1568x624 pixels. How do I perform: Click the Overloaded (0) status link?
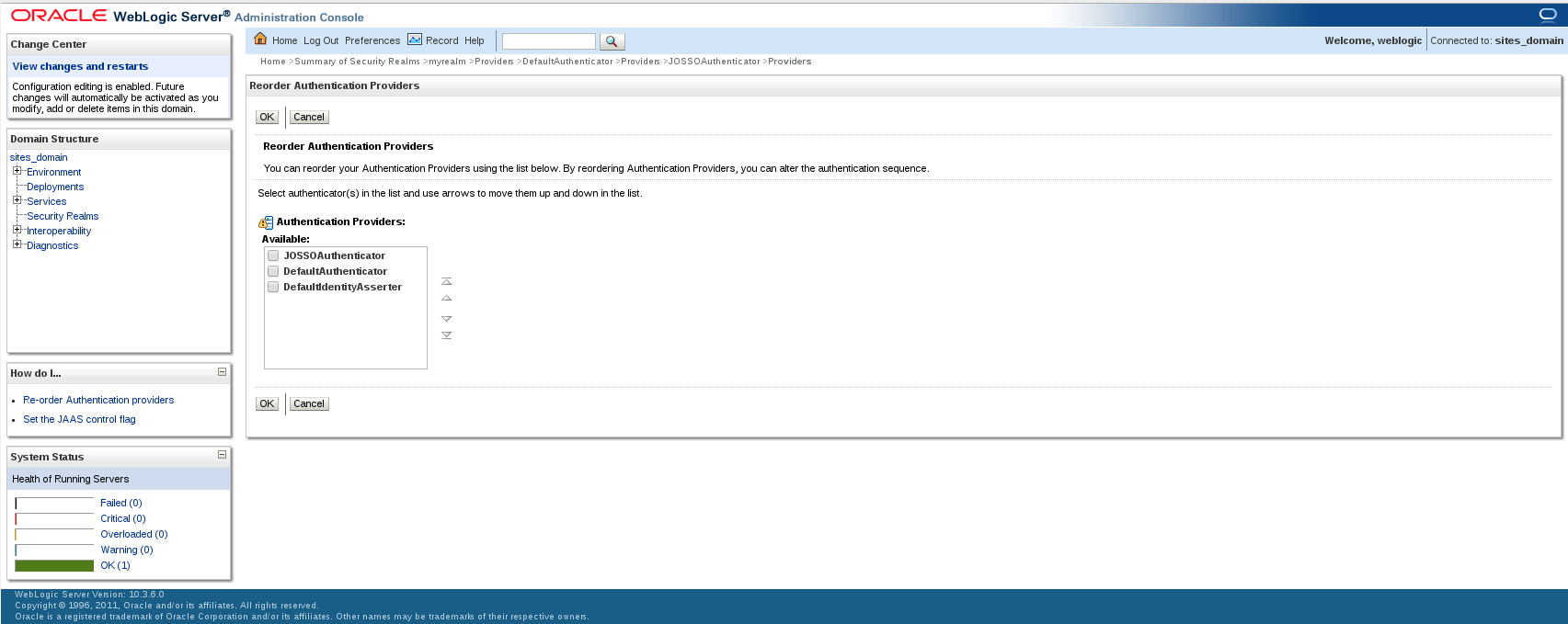134,534
